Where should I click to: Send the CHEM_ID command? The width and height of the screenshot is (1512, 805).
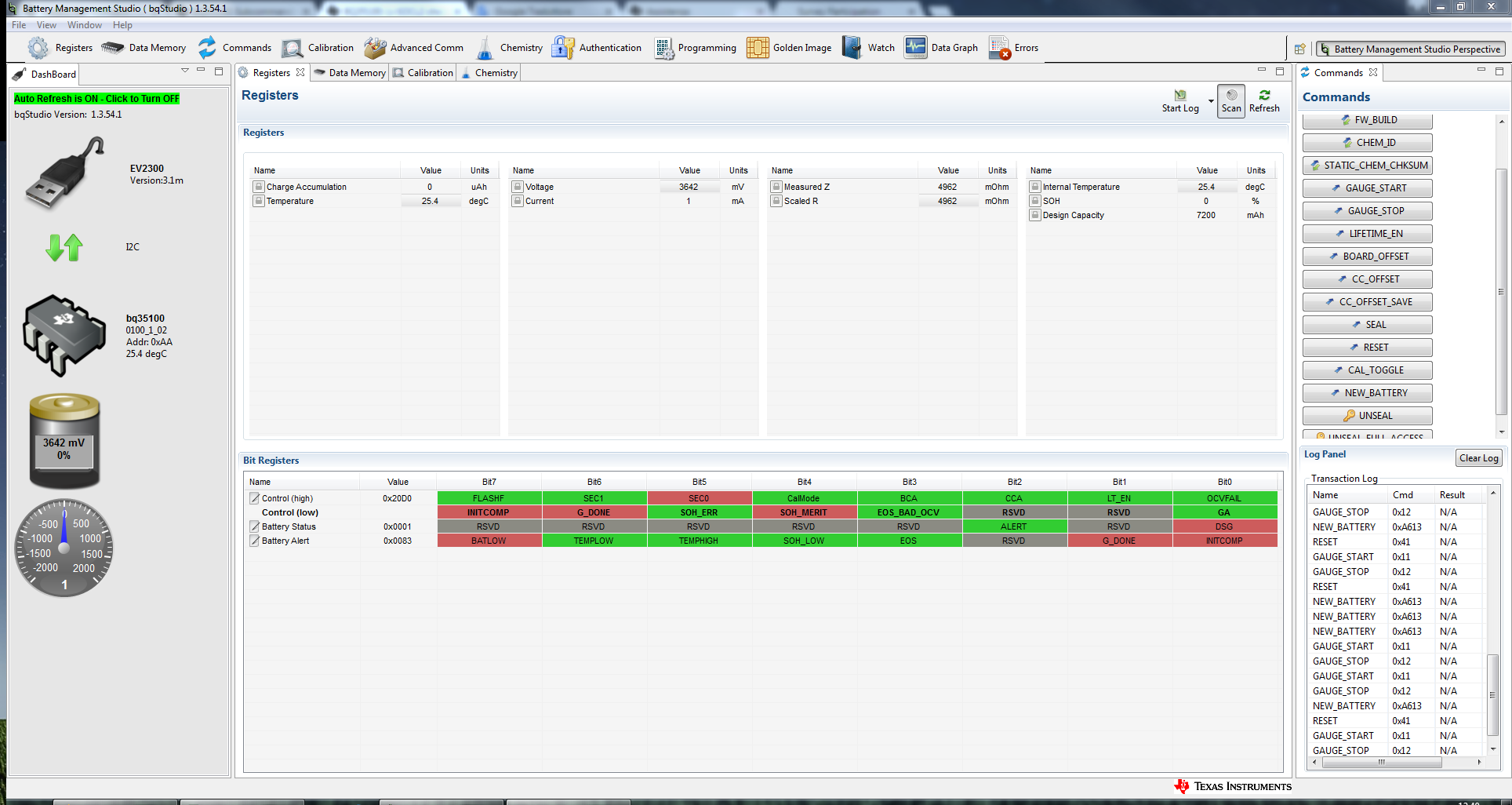pos(1367,143)
